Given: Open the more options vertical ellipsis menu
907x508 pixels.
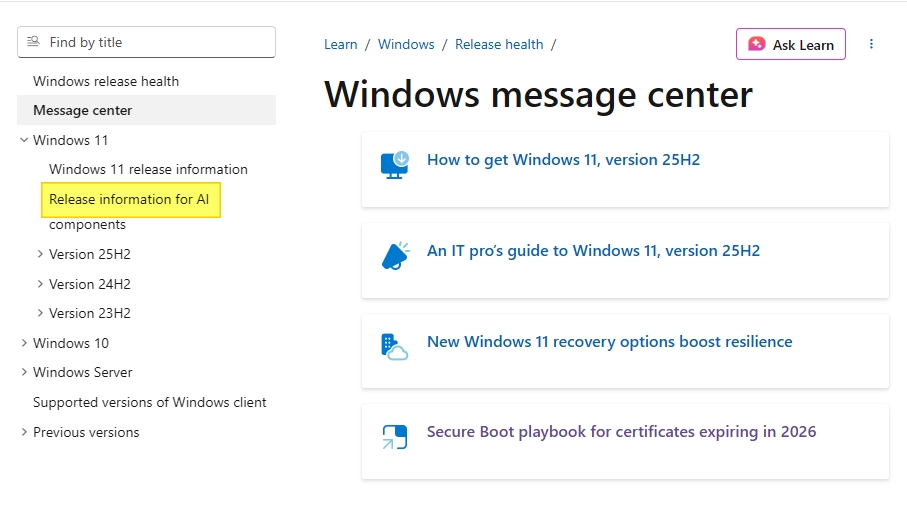Looking at the screenshot, I should click(x=871, y=44).
